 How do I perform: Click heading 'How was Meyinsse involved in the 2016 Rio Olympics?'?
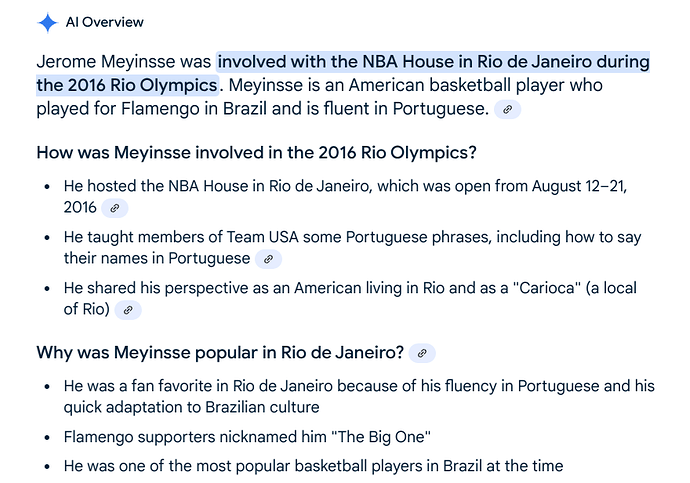click(257, 153)
